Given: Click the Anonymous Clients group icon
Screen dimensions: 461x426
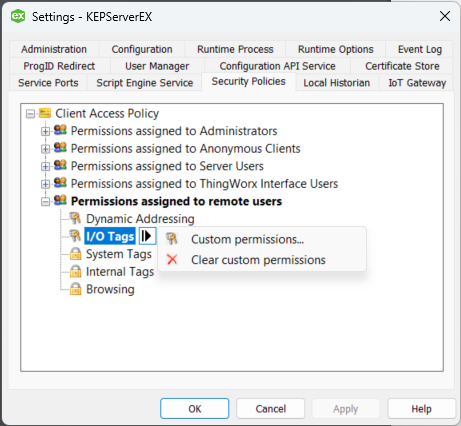Looking at the screenshot, I should [60, 147].
